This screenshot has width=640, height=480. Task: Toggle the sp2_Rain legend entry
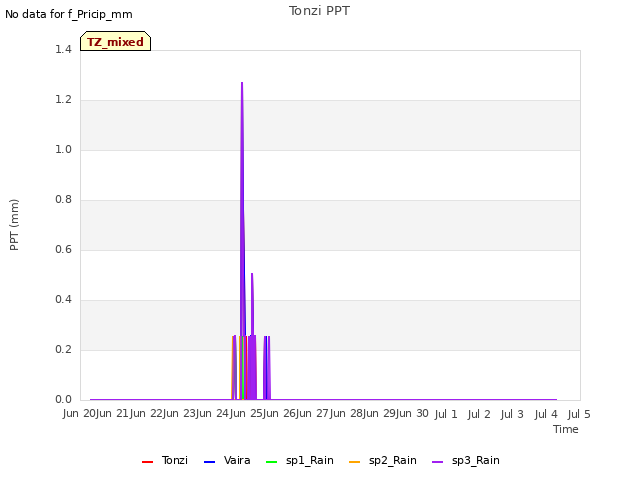pyautogui.click(x=383, y=461)
